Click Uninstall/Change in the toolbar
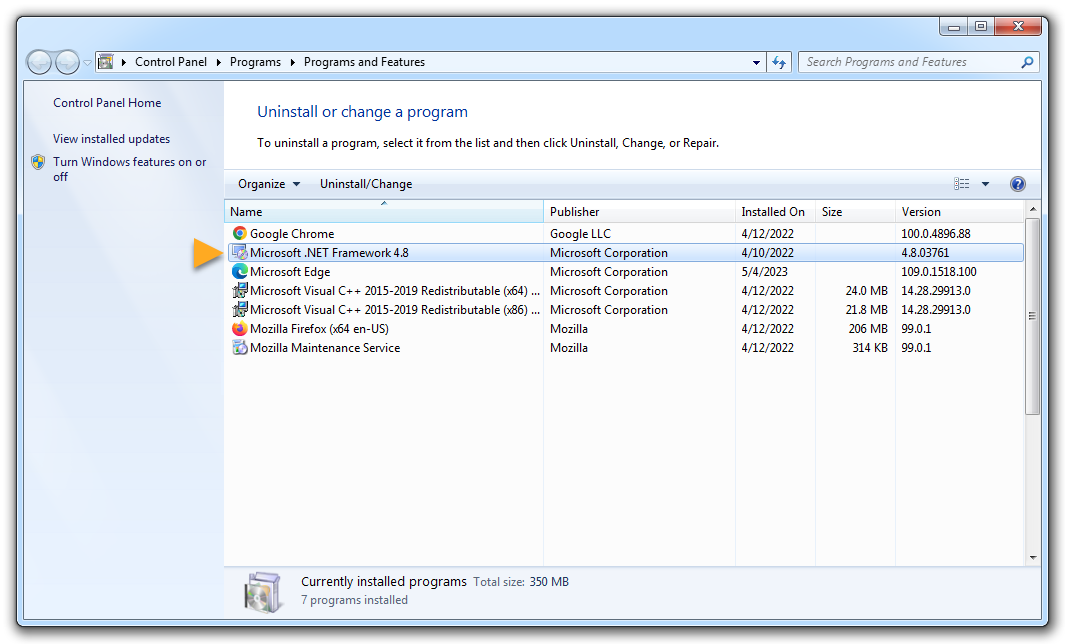The height and width of the screenshot is (644, 1065). pyautogui.click(x=366, y=184)
